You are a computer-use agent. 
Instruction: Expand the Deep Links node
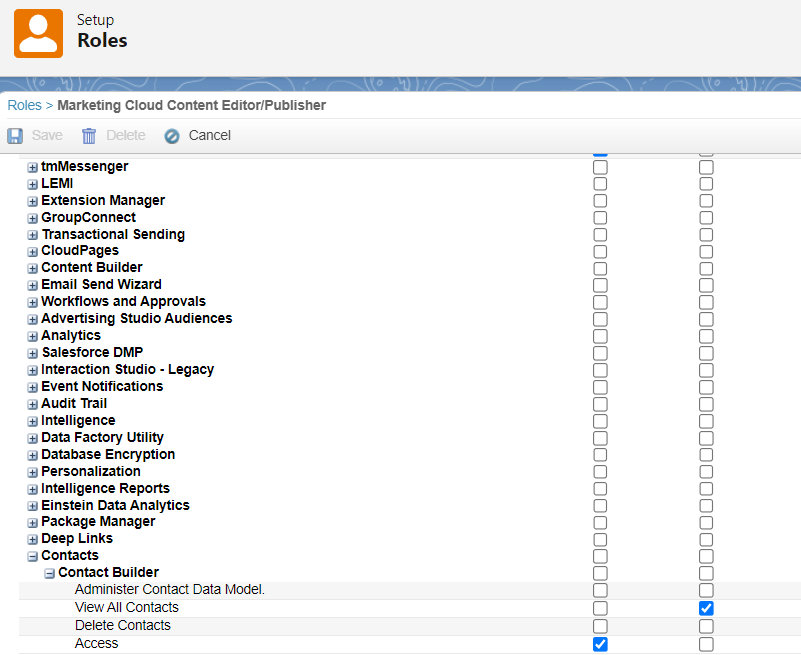pos(33,540)
